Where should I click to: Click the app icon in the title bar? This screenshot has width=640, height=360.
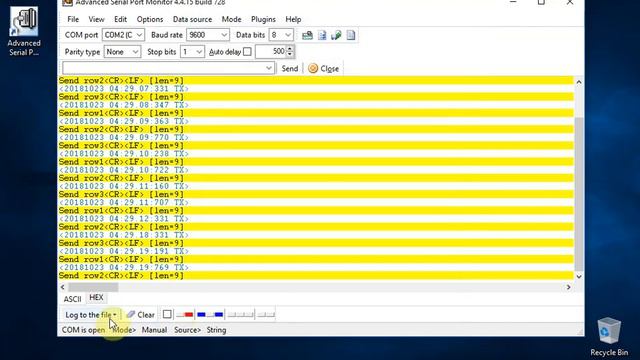(67, 2)
